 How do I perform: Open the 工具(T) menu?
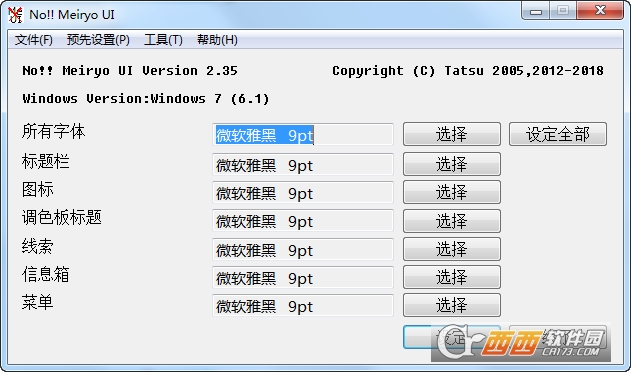click(x=163, y=40)
